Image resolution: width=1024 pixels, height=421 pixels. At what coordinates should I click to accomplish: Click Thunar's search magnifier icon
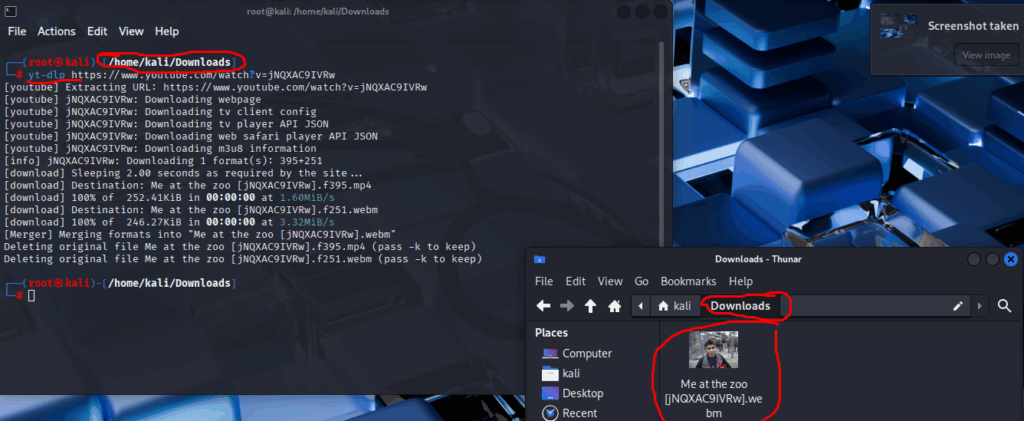(x=1004, y=305)
